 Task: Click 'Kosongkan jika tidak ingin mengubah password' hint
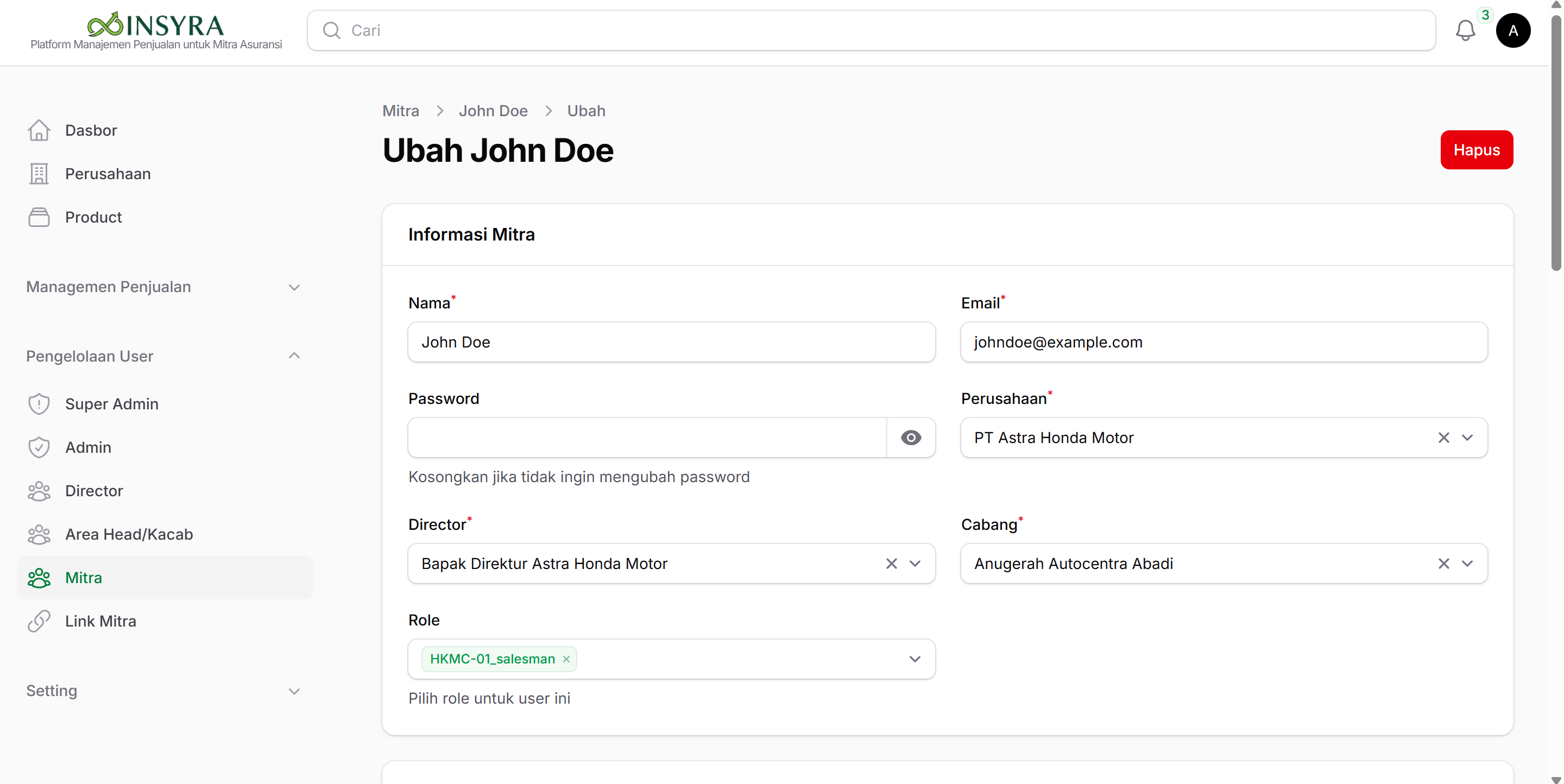pos(578,477)
